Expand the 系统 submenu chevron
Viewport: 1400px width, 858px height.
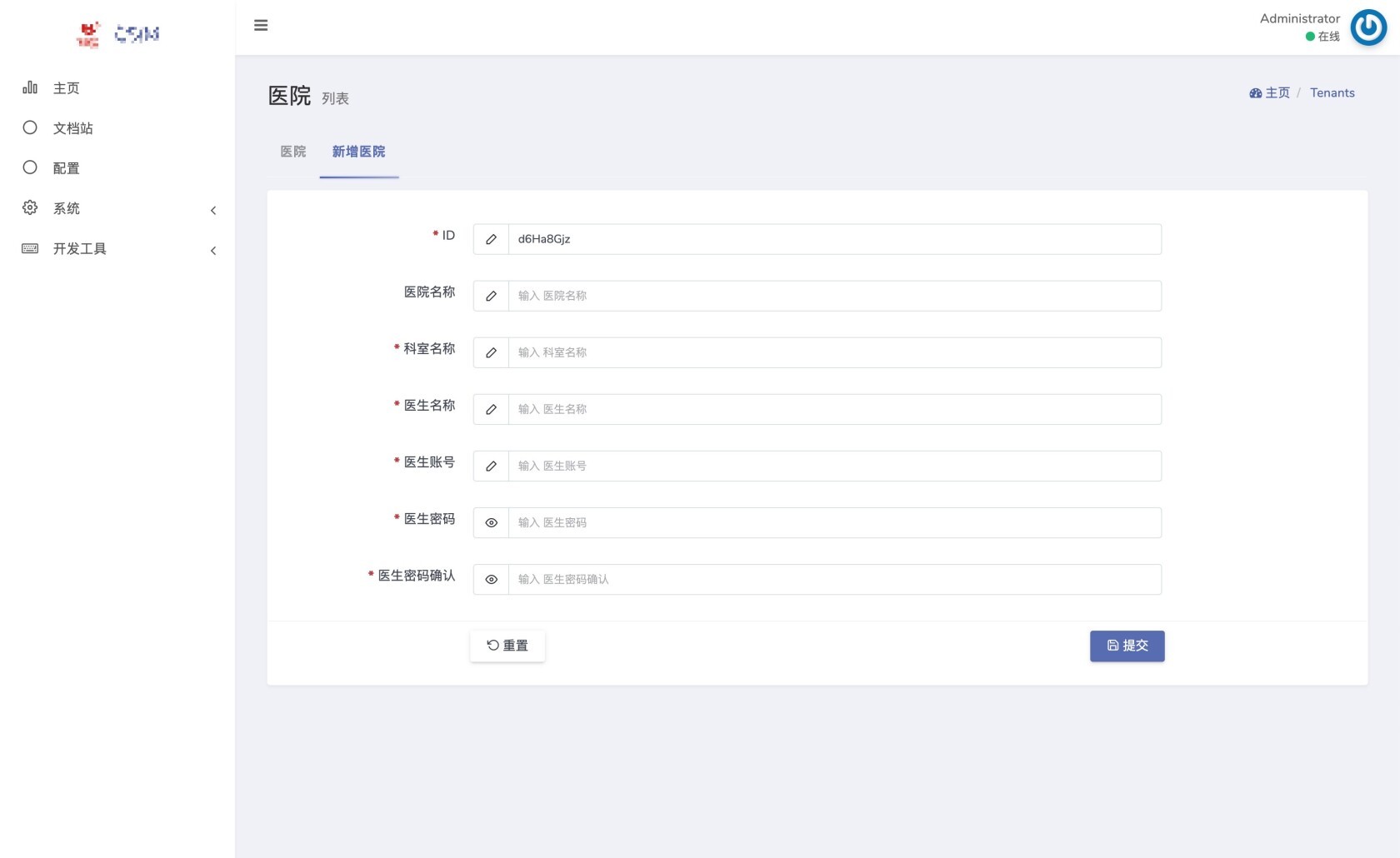tap(213, 210)
